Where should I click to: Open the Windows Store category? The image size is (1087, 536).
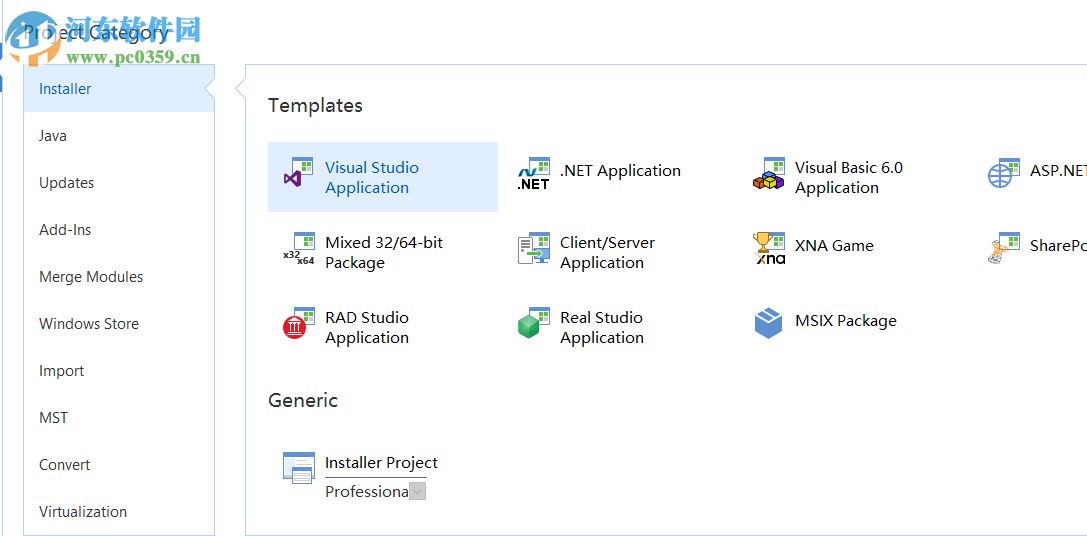point(119,324)
